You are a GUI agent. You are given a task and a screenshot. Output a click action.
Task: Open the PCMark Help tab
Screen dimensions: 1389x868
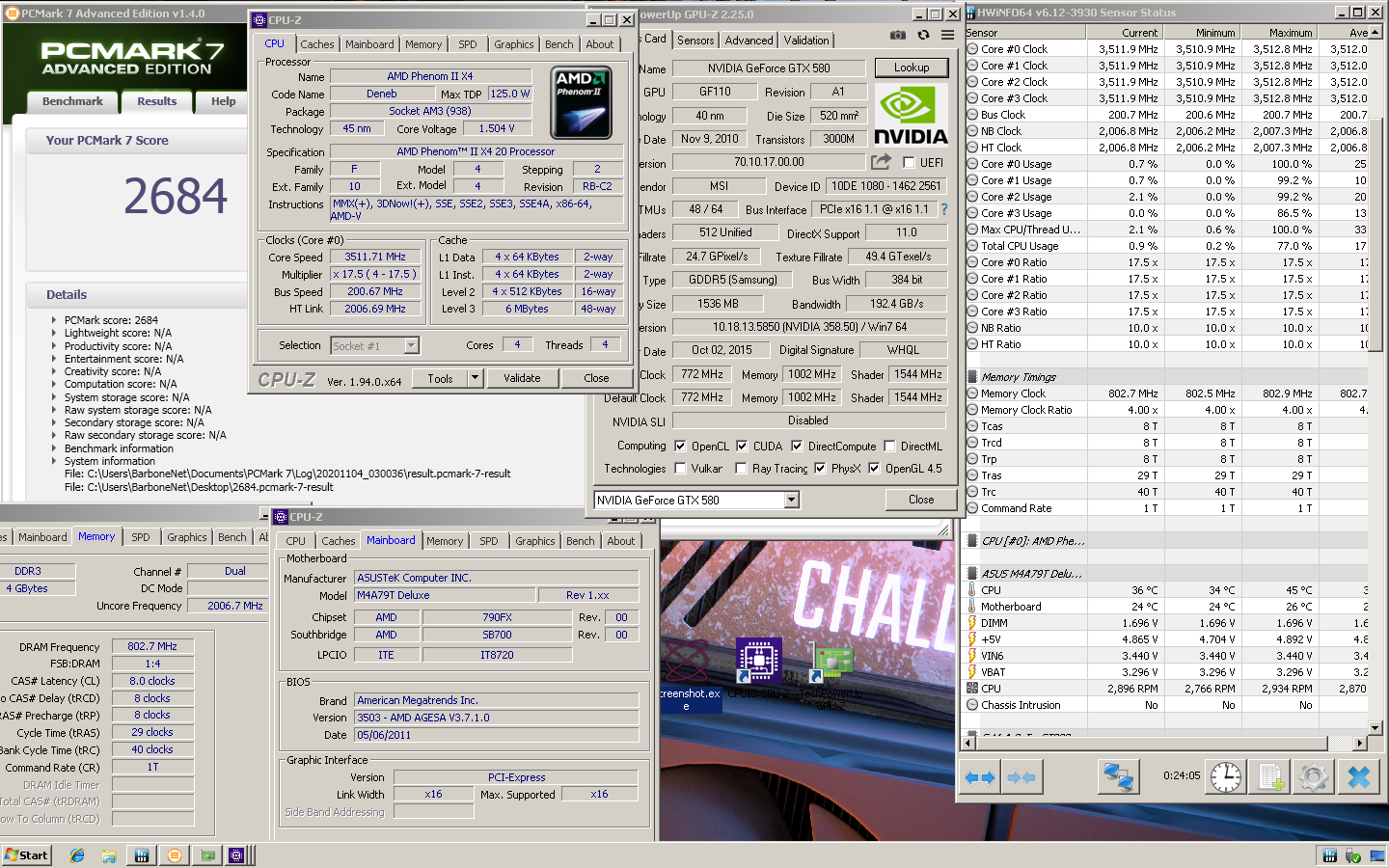coord(223,101)
